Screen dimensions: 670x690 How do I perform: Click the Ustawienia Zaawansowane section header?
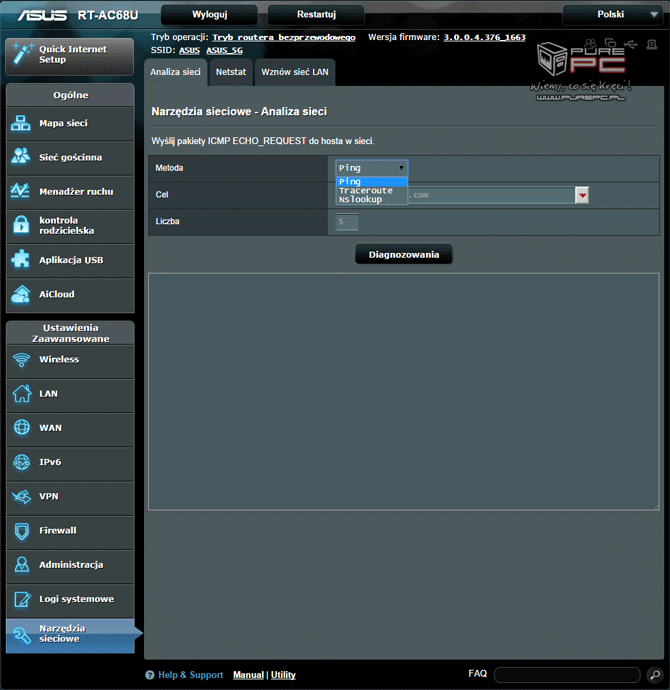point(70,333)
